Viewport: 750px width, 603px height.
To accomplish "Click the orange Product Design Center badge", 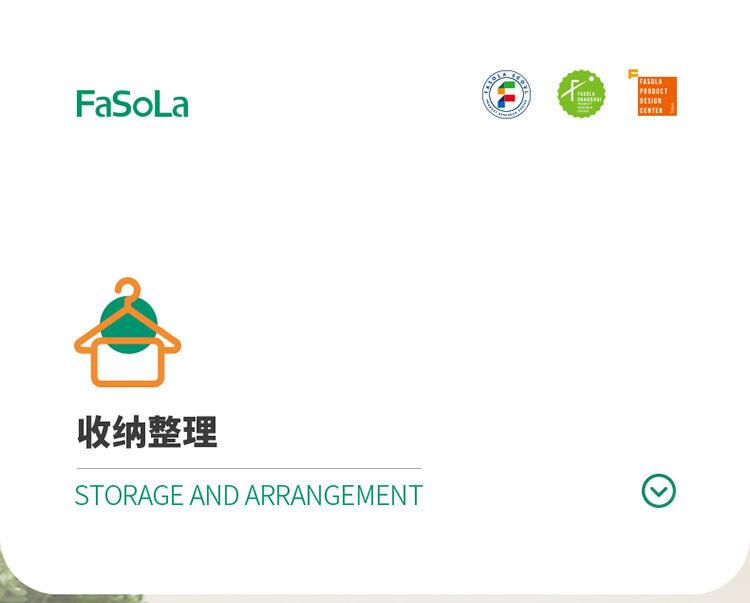I will click(x=657, y=96).
